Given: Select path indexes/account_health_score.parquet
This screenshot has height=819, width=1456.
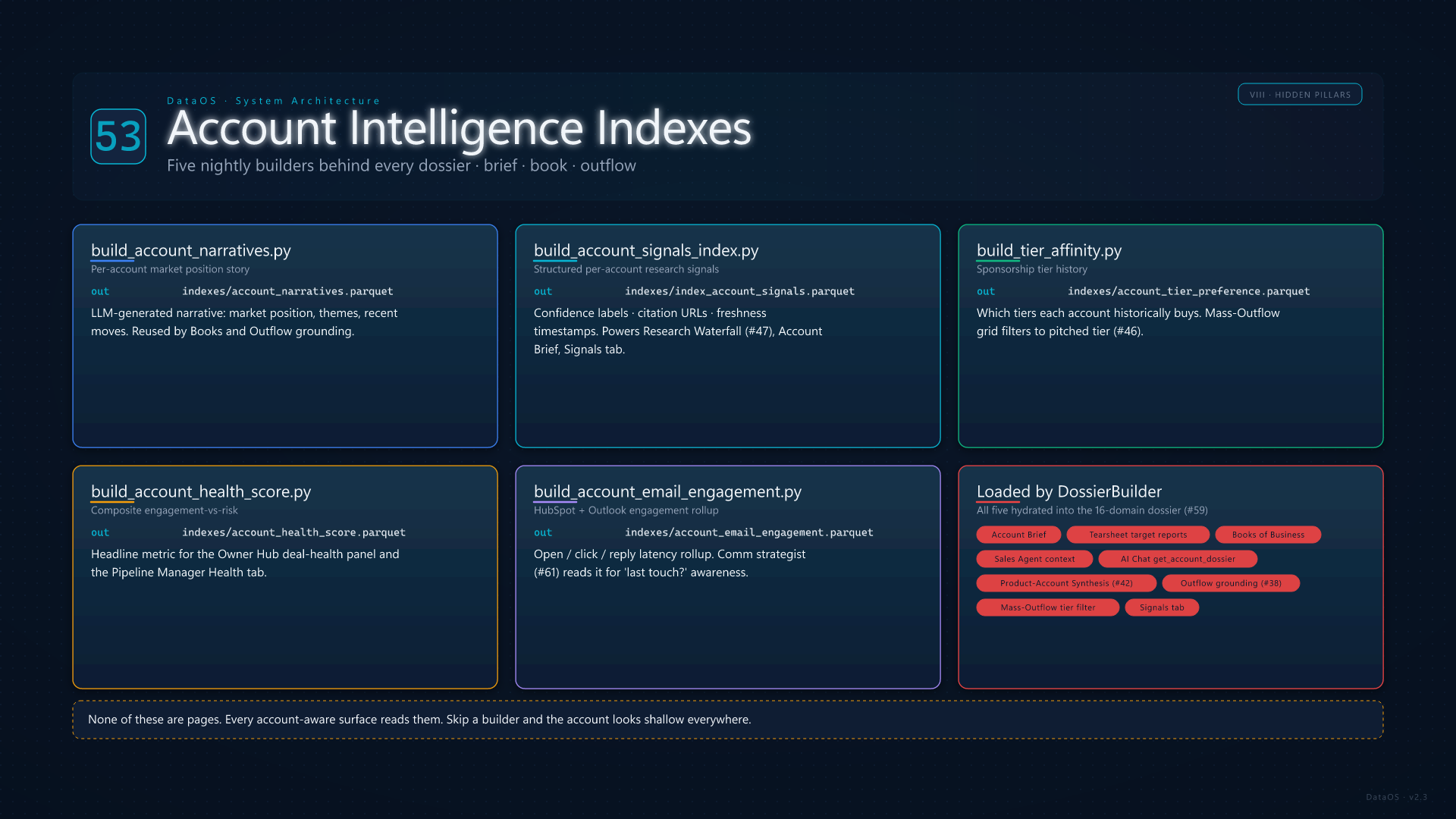Looking at the screenshot, I should [x=293, y=532].
